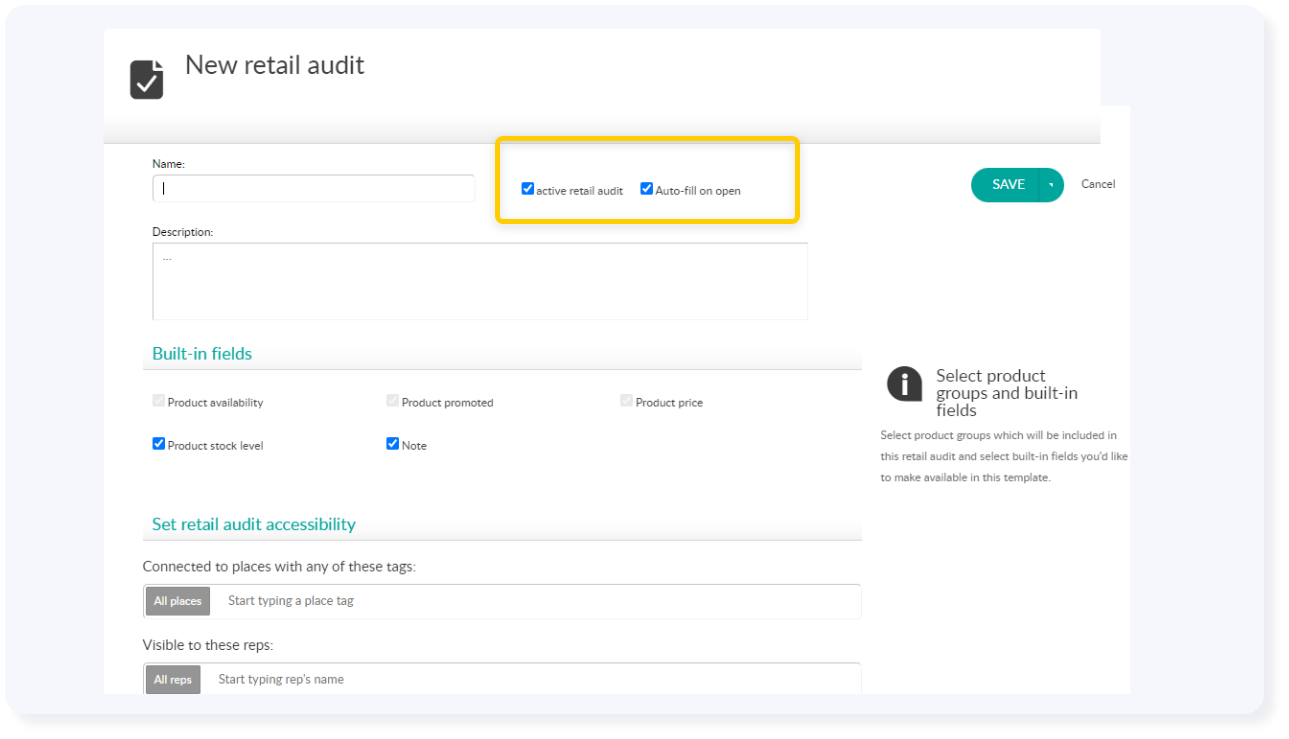Click the retail audit checkmark document icon
1289x739 pixels.
tap(147, 79)
